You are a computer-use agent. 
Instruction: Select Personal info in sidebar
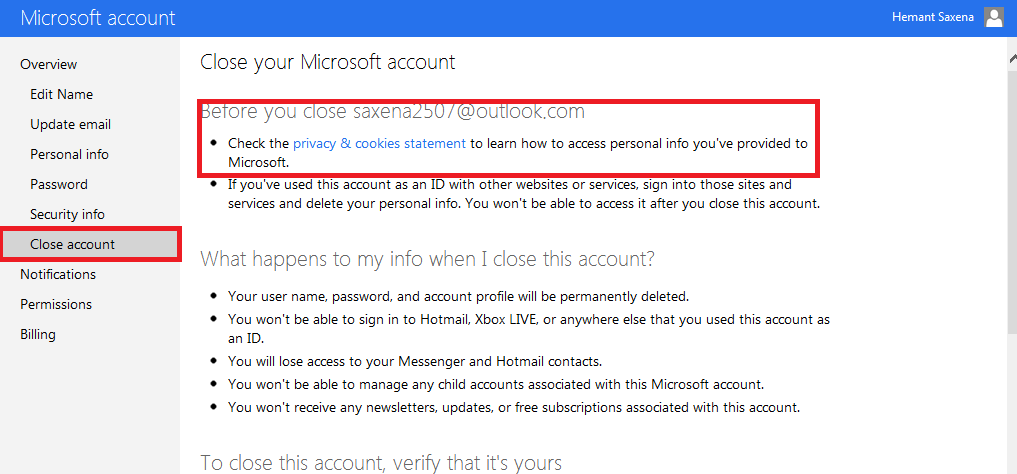click(69, 154)
